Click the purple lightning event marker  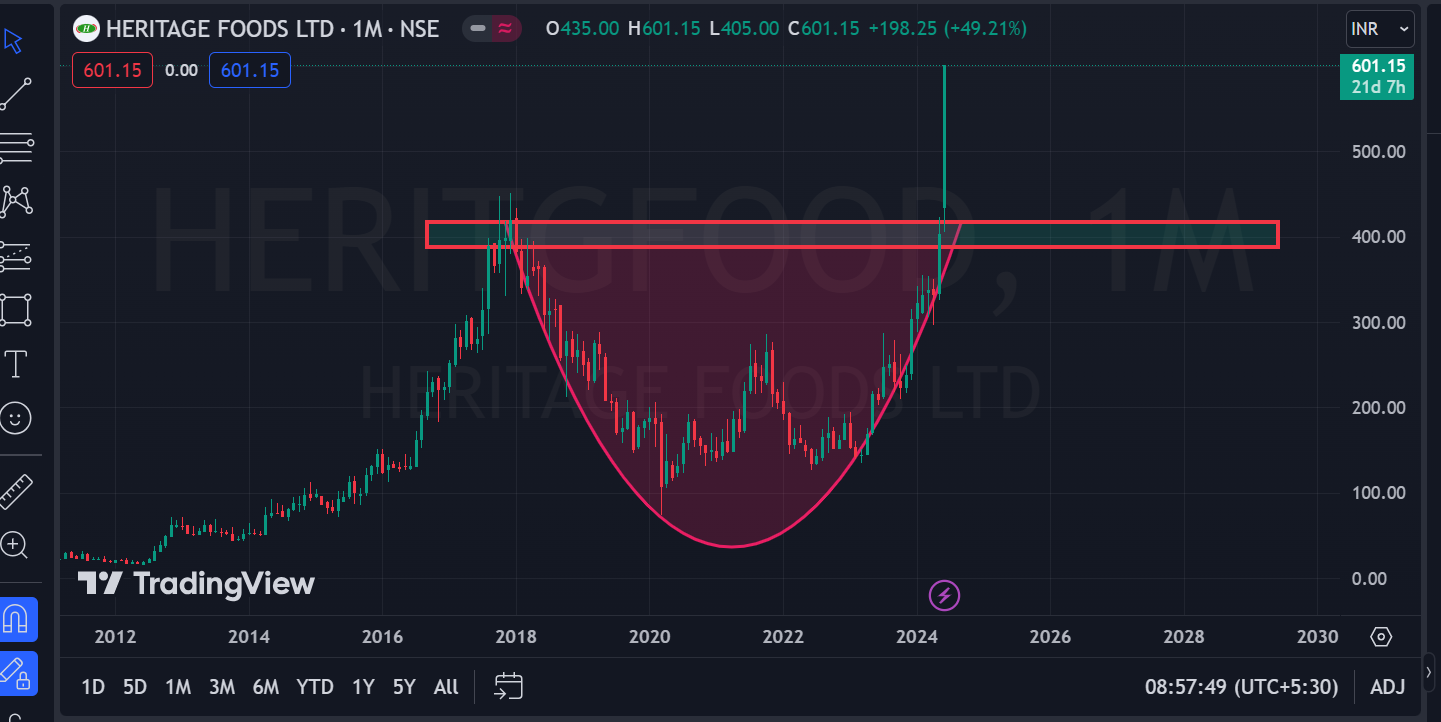945,596
